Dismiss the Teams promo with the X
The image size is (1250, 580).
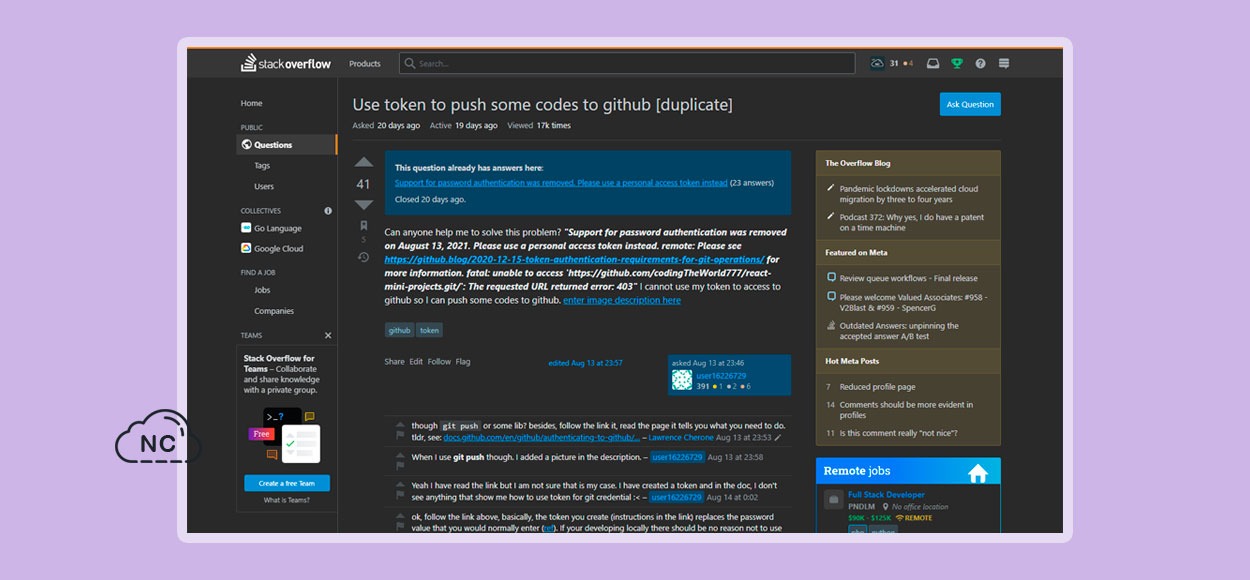pyautogui.click(x=328, y=335)
